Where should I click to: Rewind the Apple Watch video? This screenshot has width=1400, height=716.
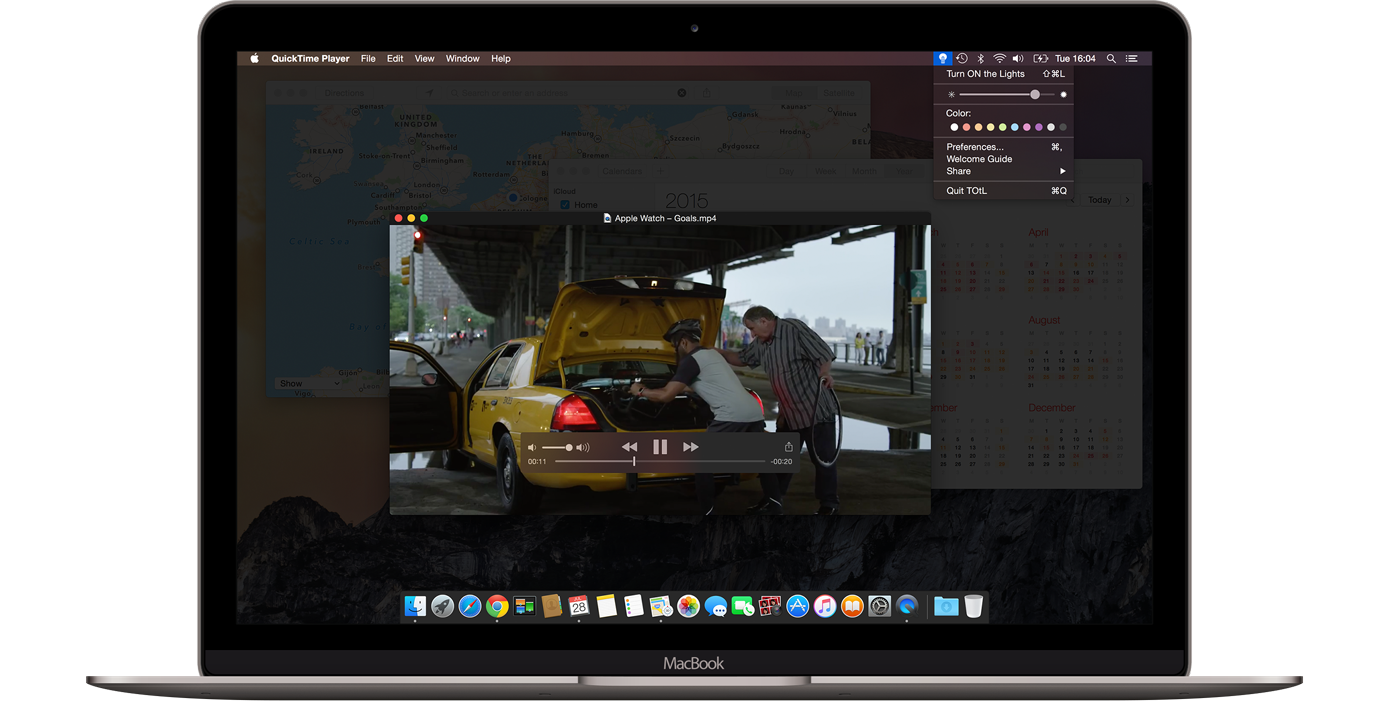(x=629, y=447)
